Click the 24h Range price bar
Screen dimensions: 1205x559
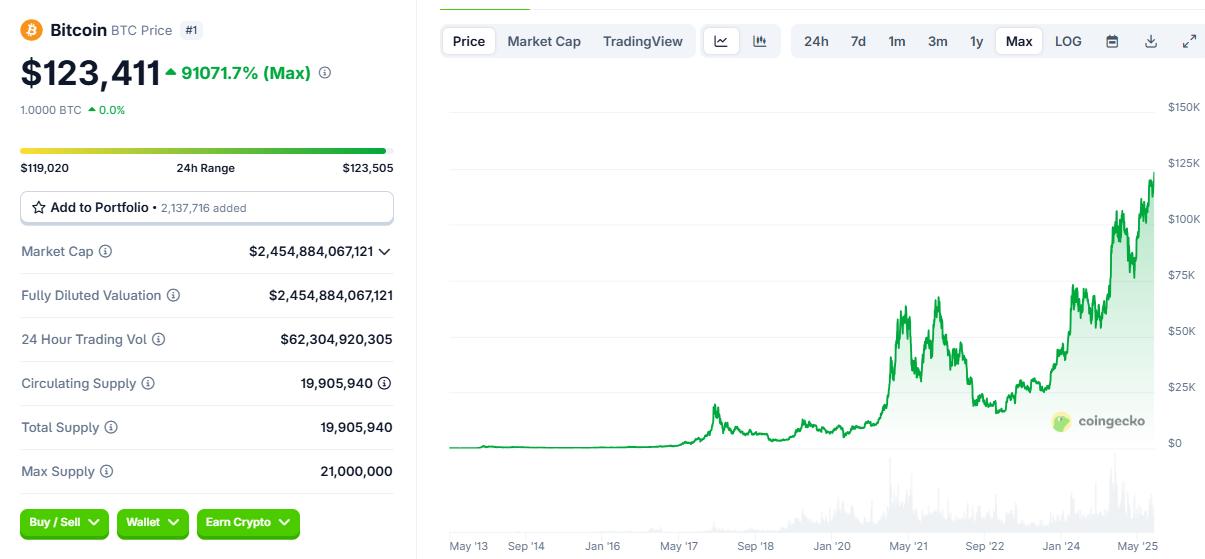[x=203, y=151]
